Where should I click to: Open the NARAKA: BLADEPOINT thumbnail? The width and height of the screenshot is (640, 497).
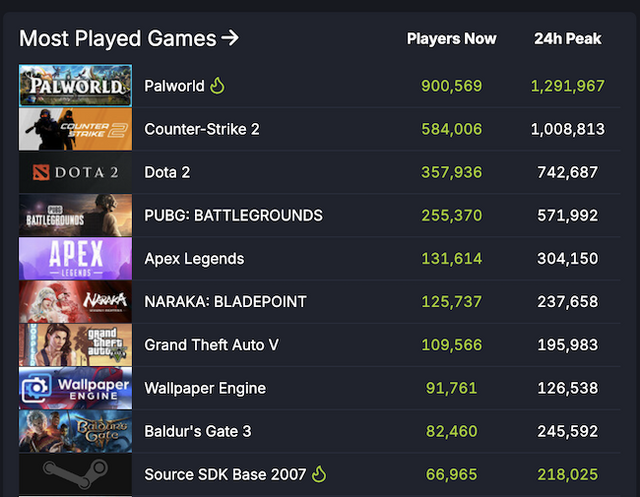pyautogui.click(x=75, y=301)
